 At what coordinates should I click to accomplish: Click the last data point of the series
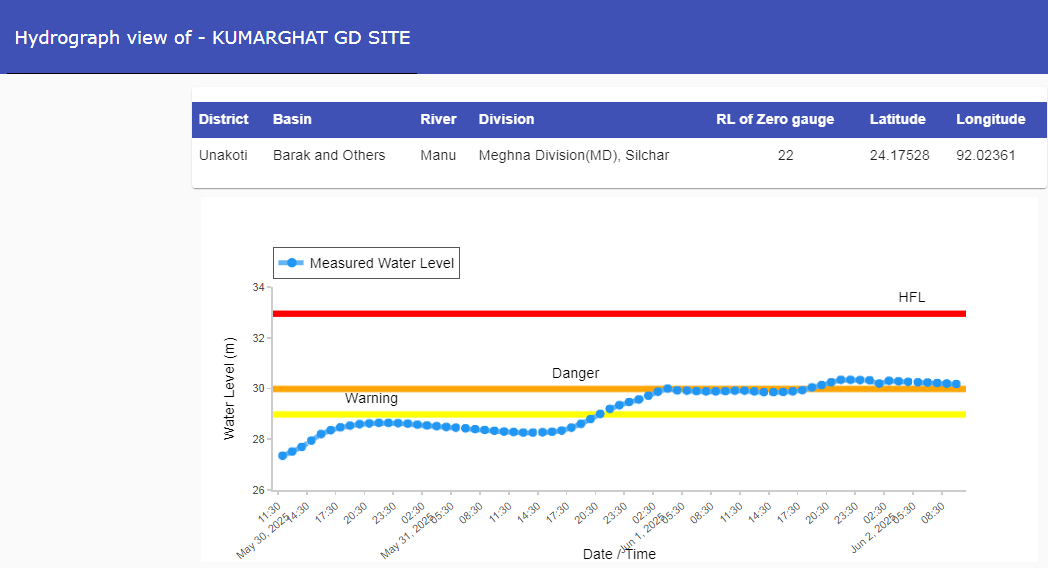[x=956, y=384]
